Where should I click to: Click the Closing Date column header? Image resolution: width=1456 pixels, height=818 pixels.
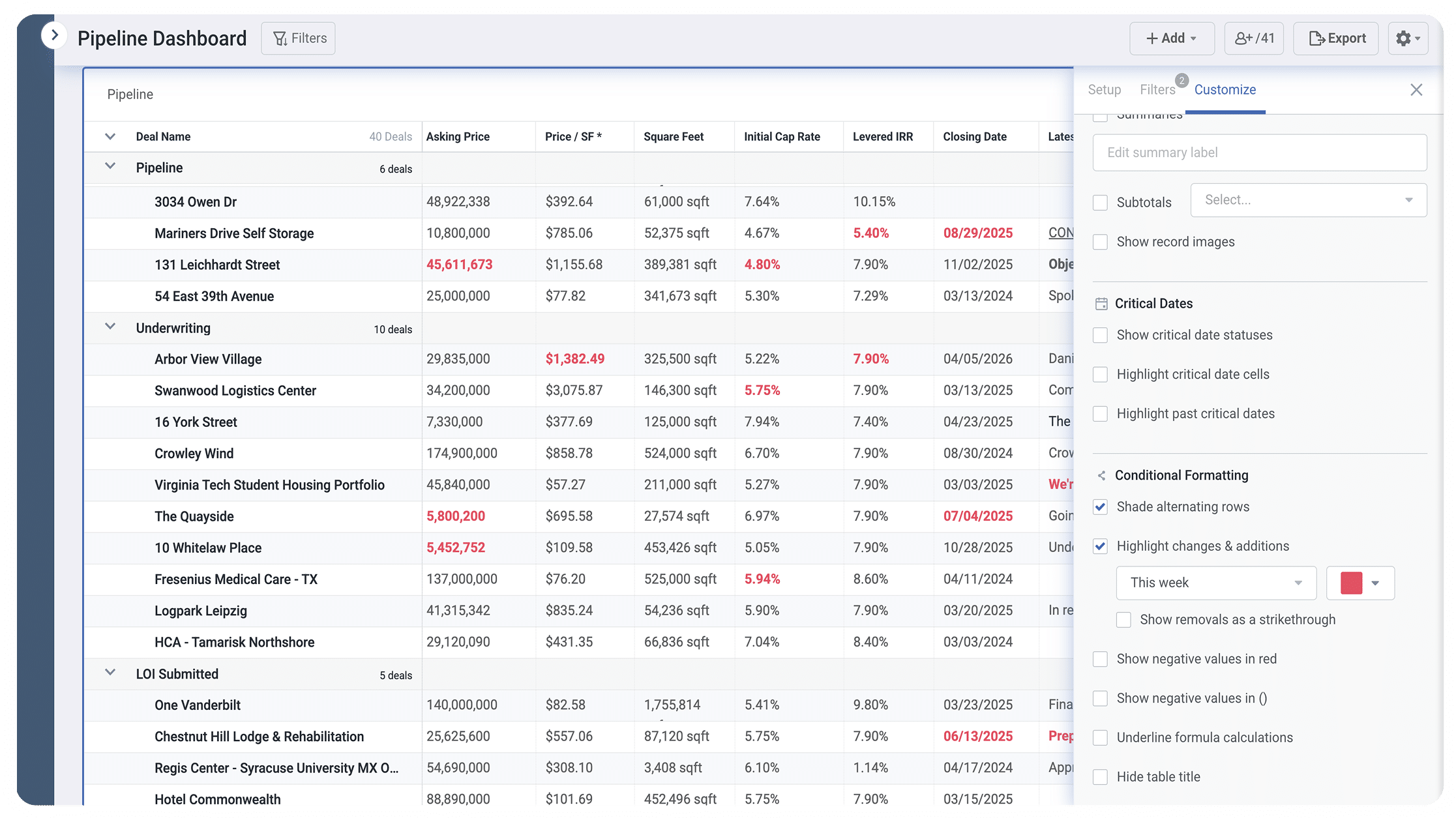(x=975, y=137)
